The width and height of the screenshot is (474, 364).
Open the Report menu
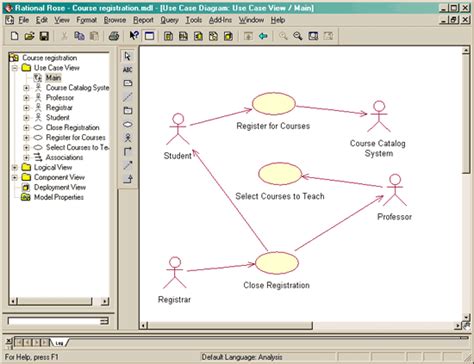click(x=143, y=20)
